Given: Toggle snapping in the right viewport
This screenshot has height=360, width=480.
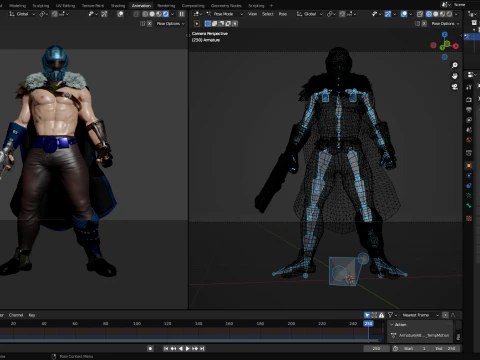Looking at the screenshot, I should tap(342, 14).
